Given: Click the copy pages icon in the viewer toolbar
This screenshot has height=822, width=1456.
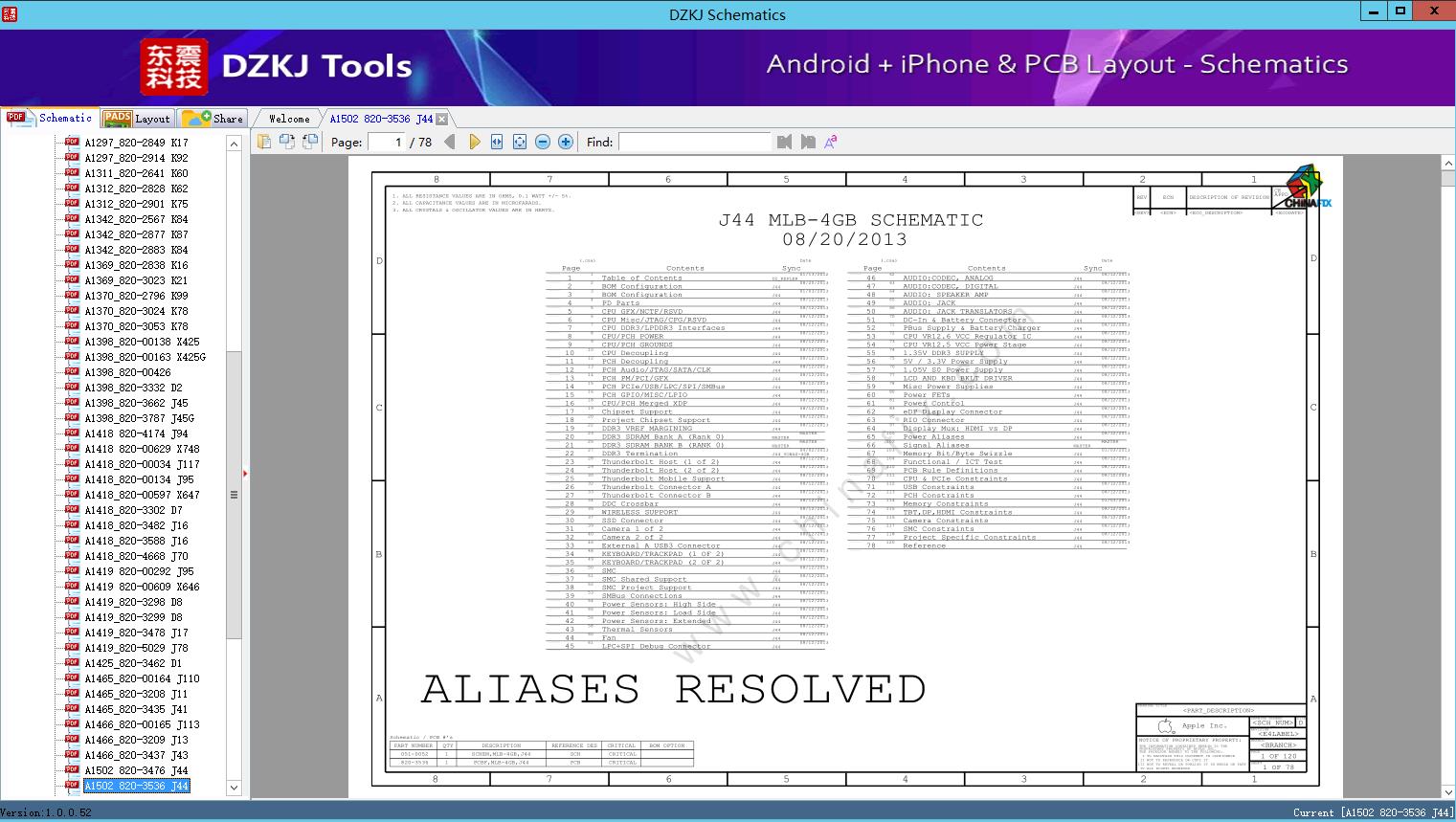Looking at the screenshot, I should (263, 142).
